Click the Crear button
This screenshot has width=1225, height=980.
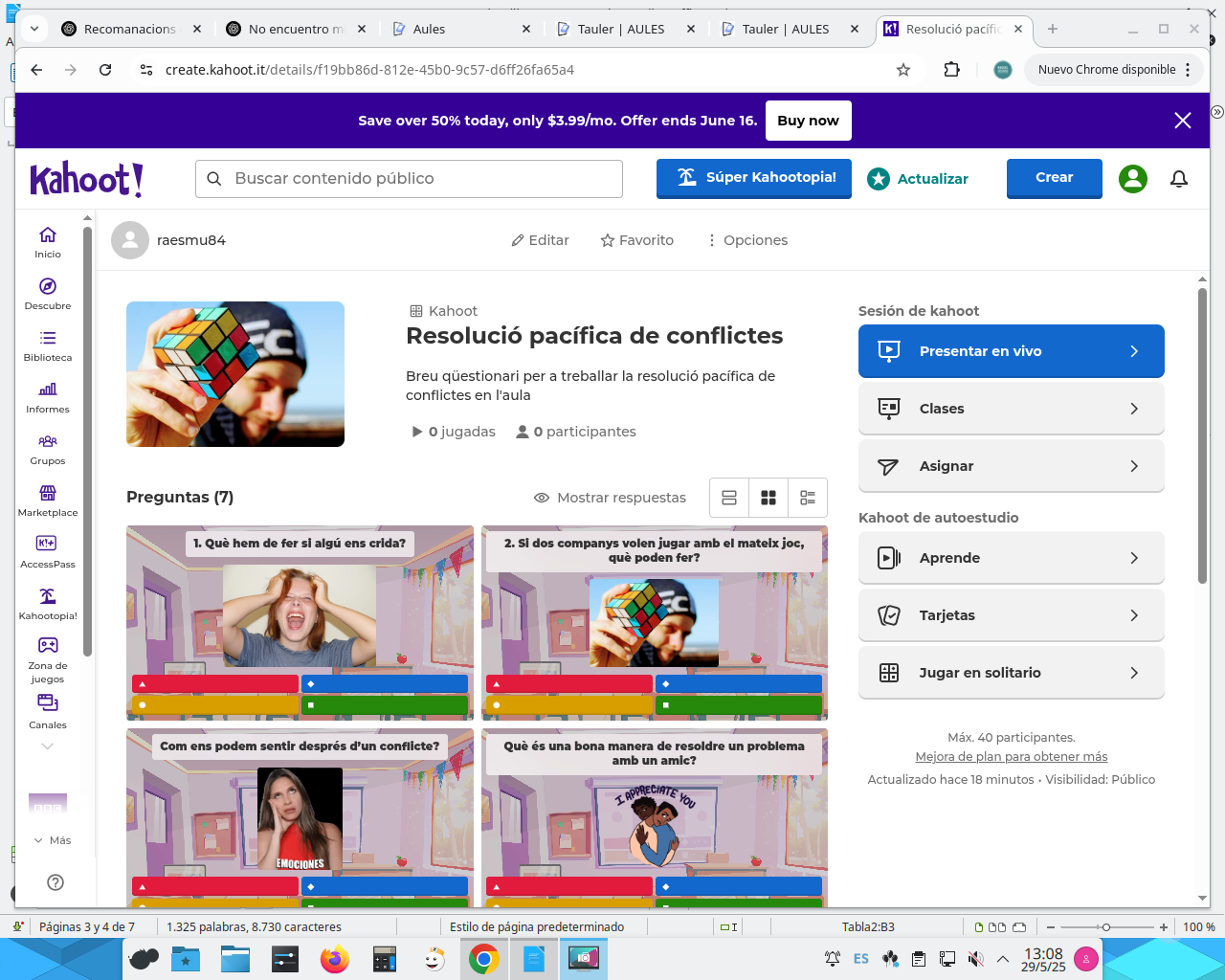coord(1055,178)
